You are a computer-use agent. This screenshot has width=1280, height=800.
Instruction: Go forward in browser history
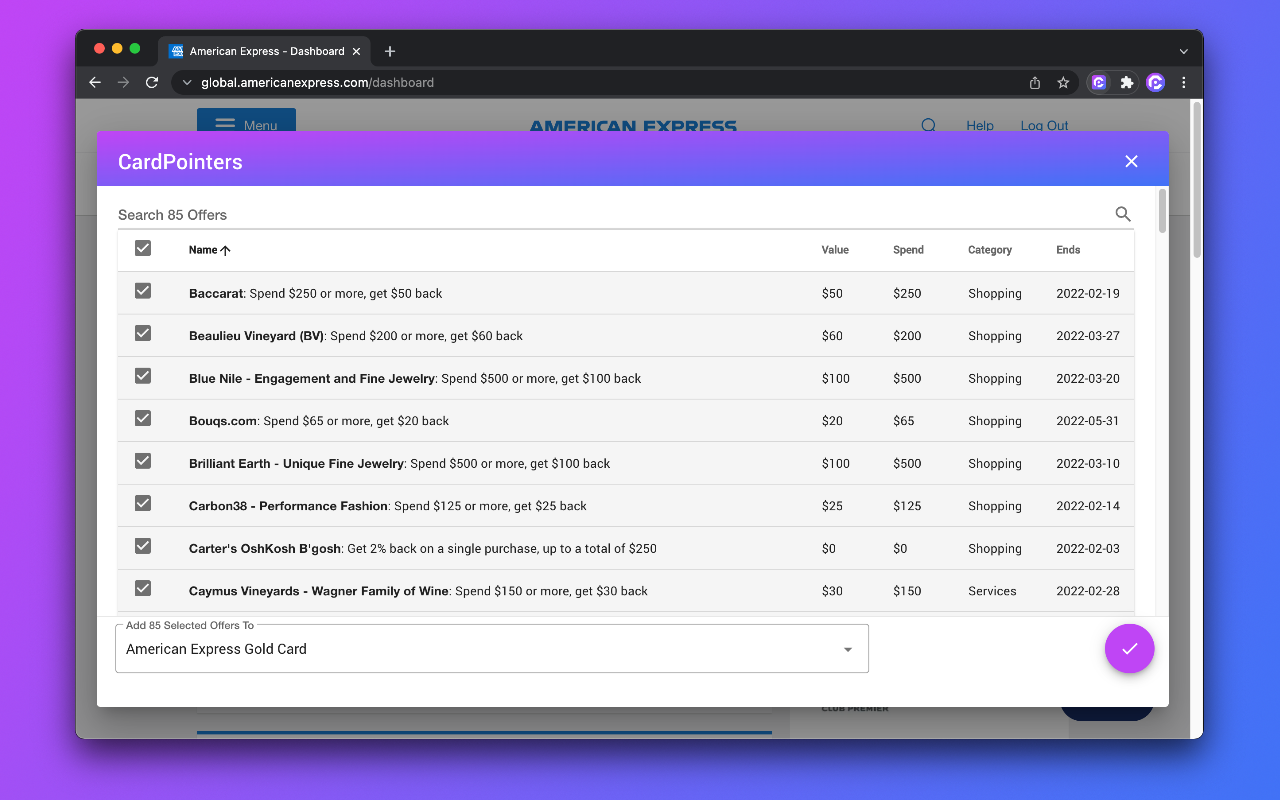point(123,83)
